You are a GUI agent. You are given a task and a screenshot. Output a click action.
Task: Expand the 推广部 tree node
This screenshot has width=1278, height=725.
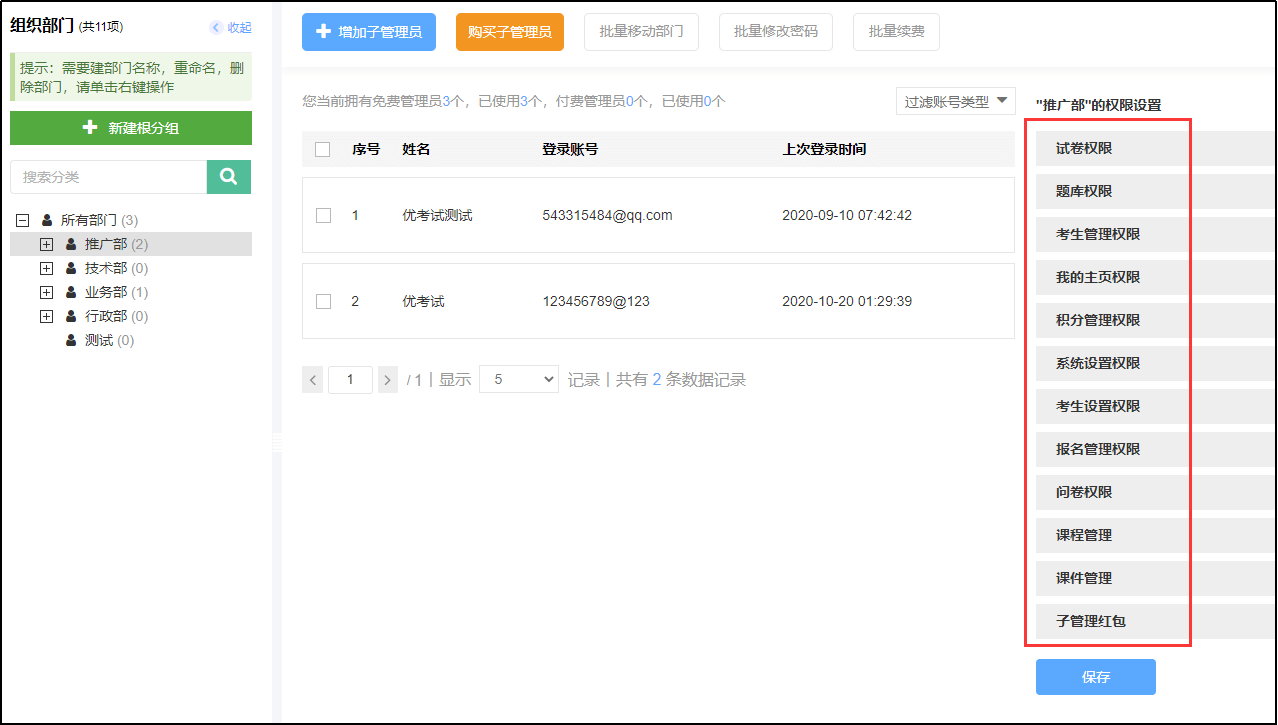point(46,244)
